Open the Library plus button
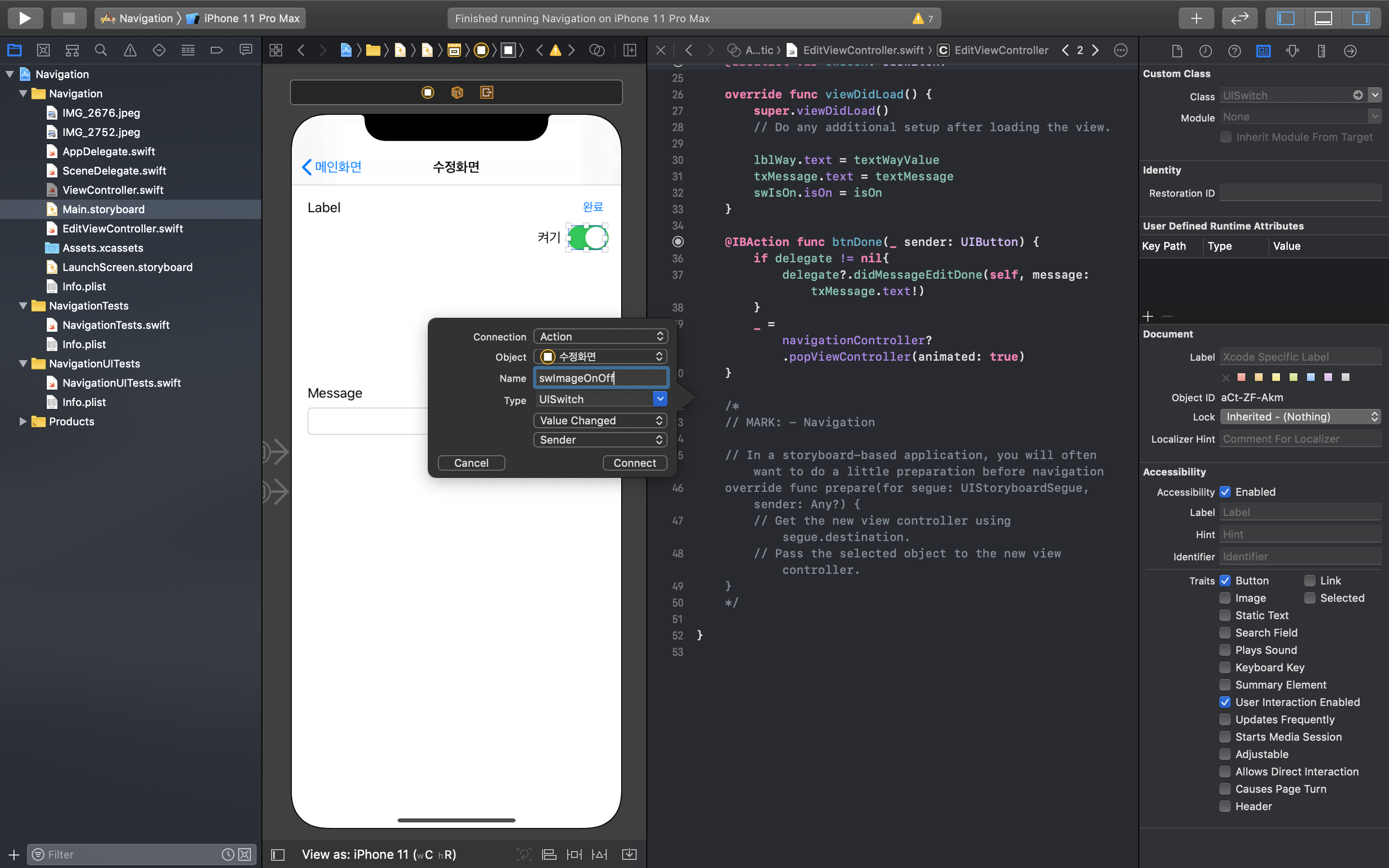Screen dimensions: 1389x868 tap(1196, 18)
